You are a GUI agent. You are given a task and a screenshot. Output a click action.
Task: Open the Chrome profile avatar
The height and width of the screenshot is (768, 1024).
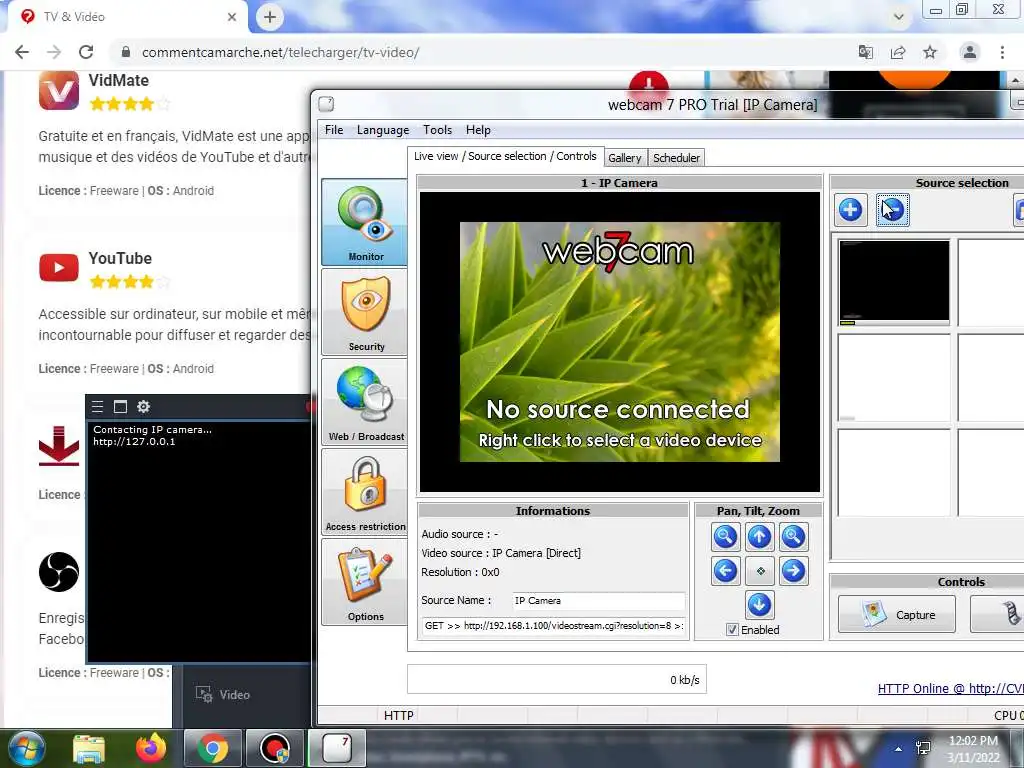point(970,52)
